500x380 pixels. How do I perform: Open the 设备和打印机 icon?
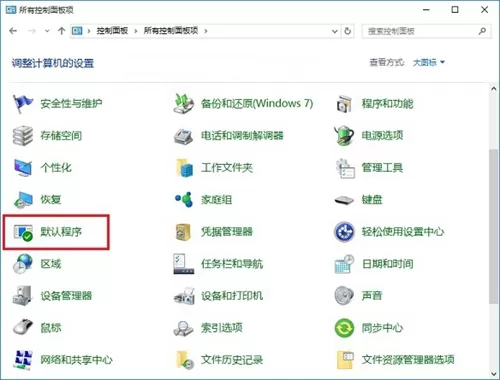184,296
